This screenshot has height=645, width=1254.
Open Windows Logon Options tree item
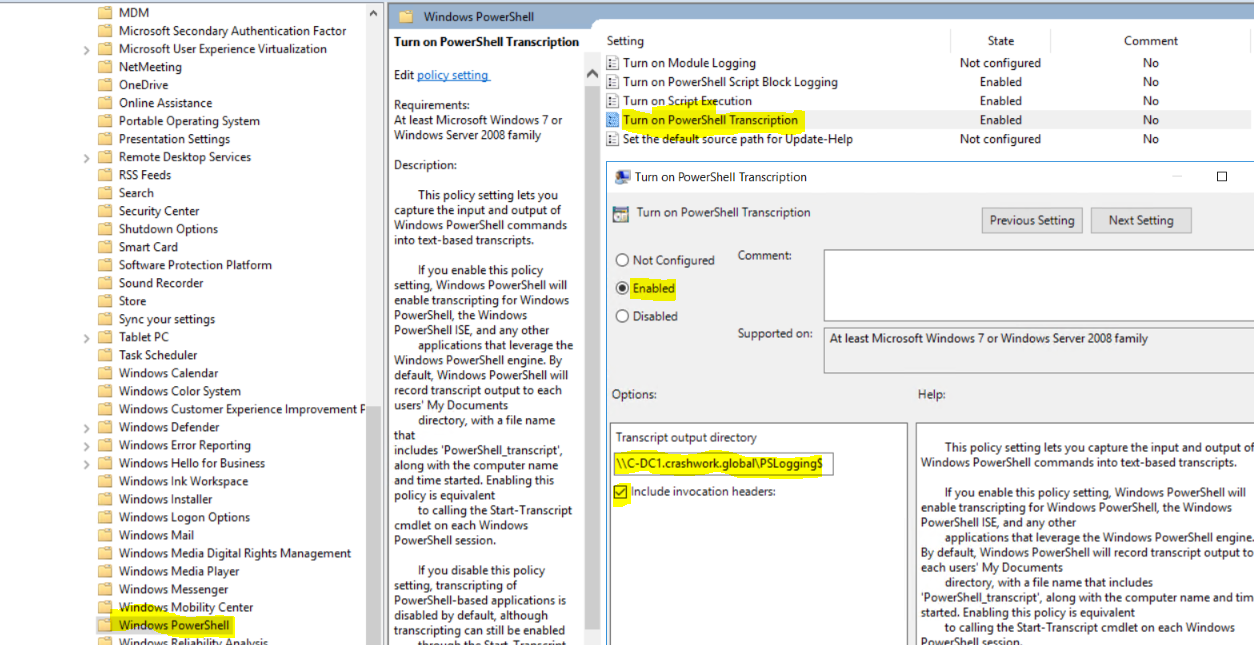184,517
